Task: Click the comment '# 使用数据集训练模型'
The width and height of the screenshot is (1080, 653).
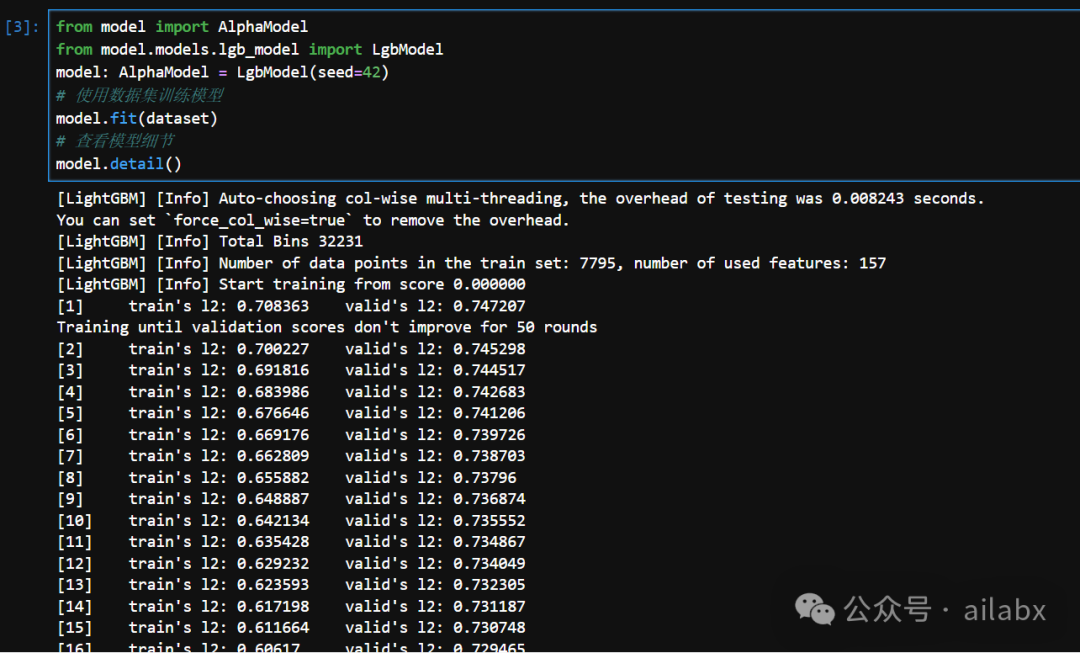Action: coord(140,95)
